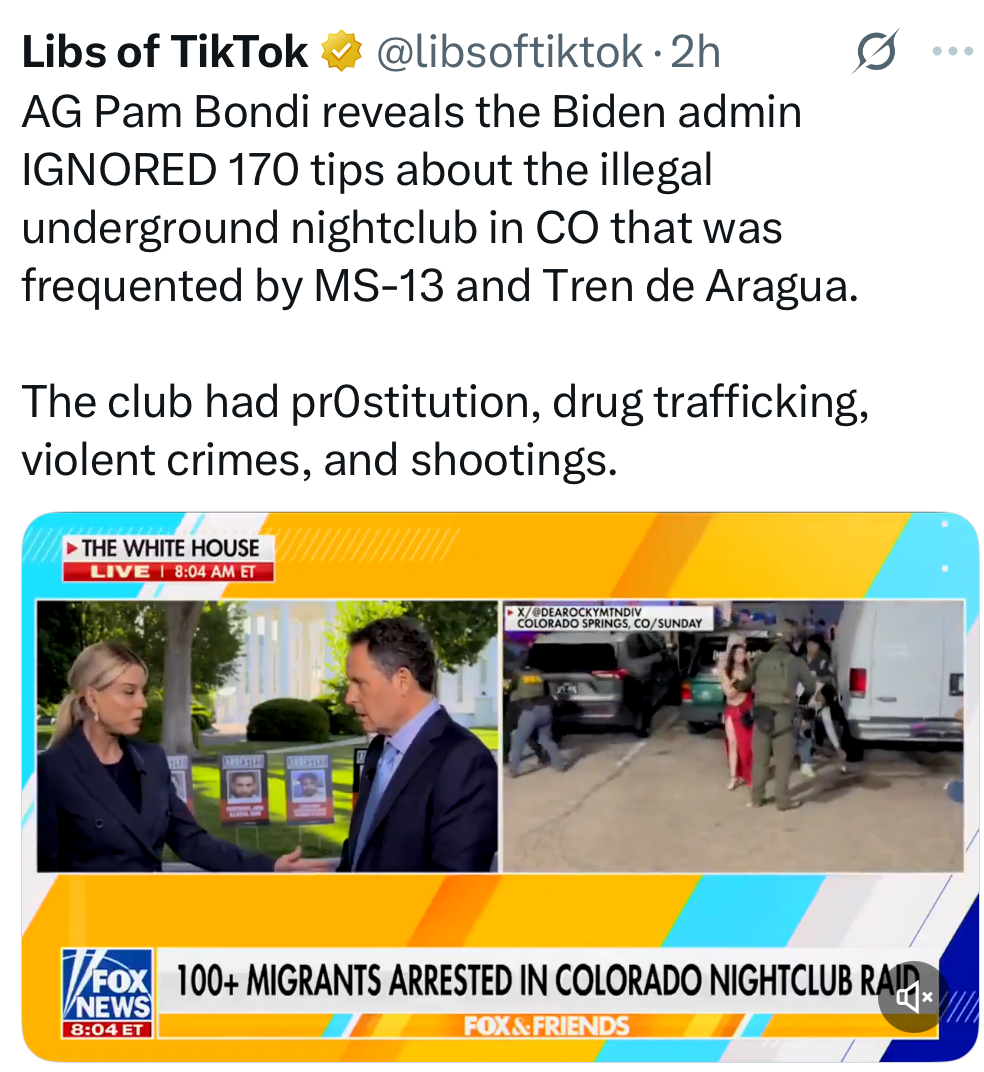Click the Colorado Springs raid footage panel

[x=734, y=736]
